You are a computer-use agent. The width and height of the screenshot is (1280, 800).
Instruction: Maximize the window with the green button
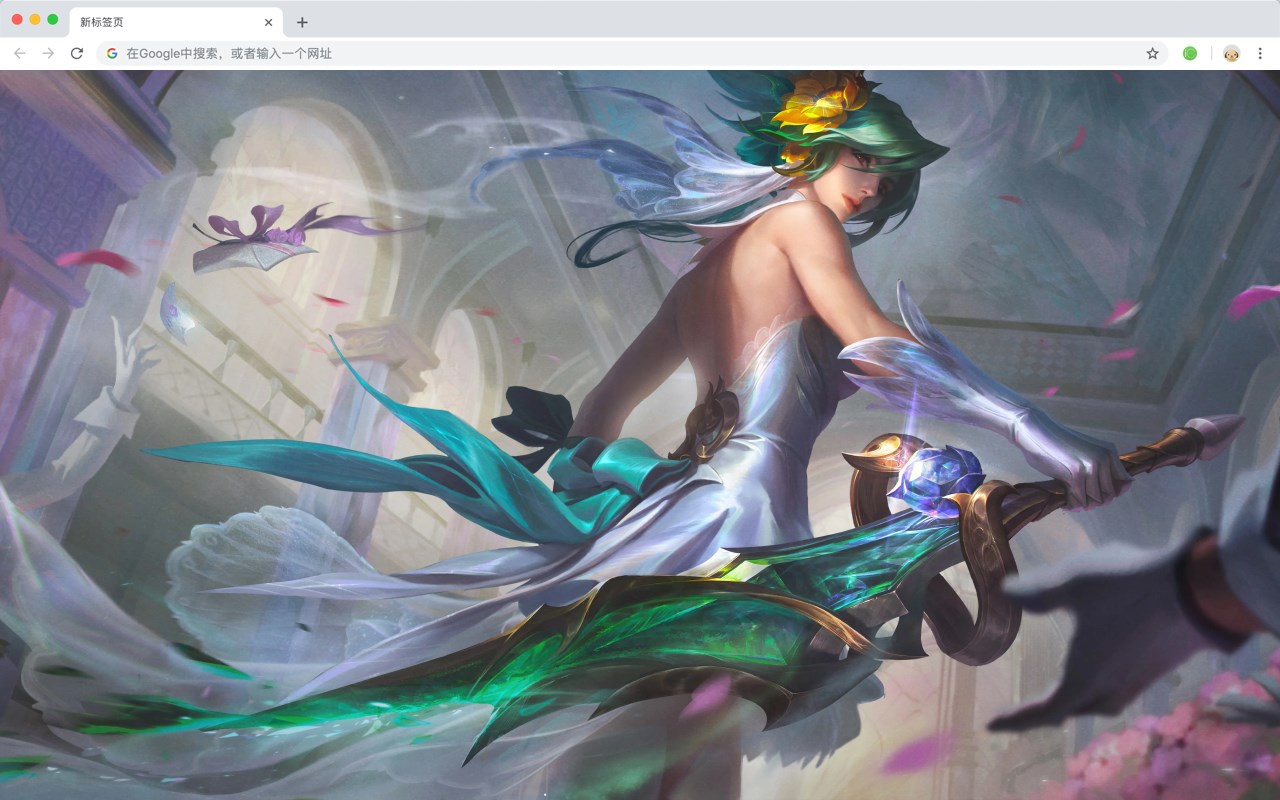[53, 20]
